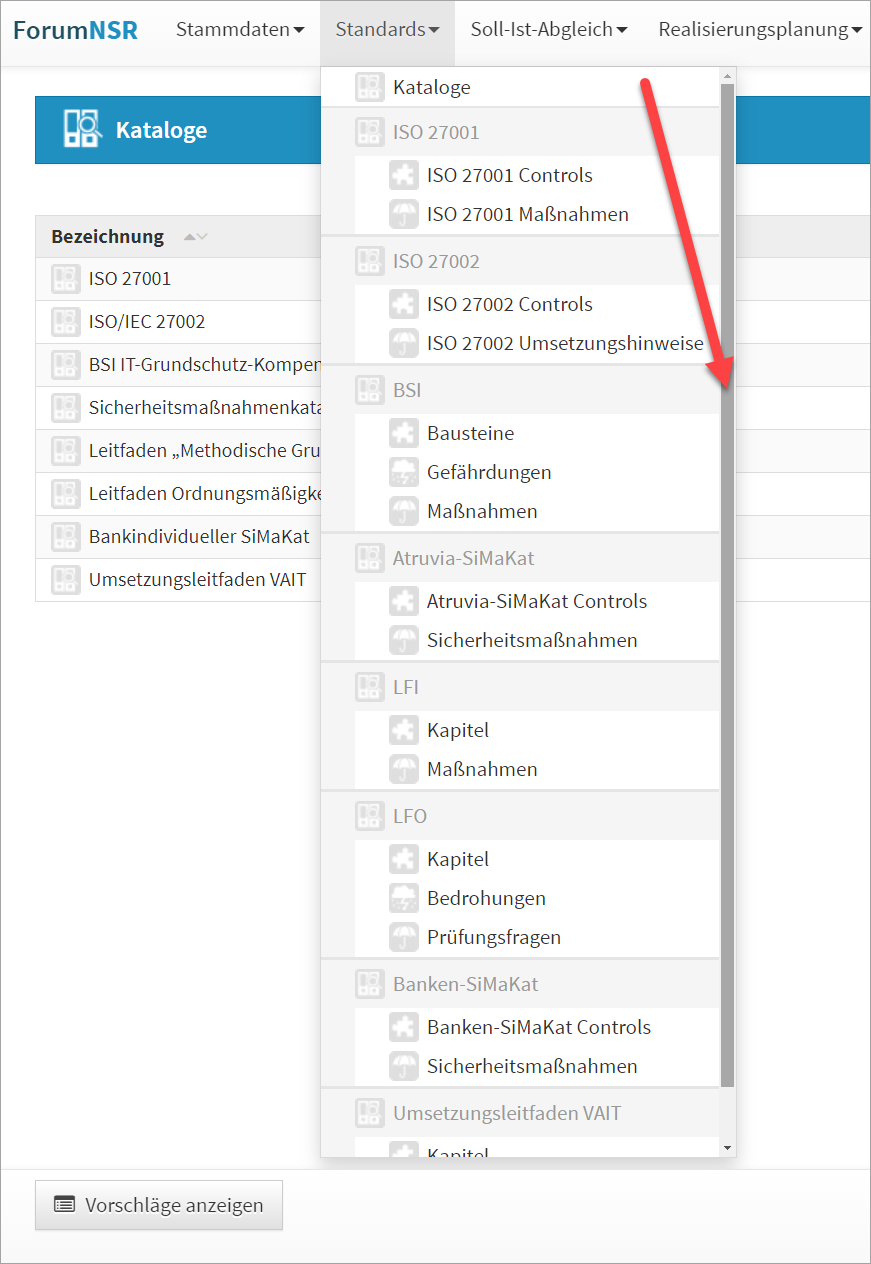Expand the Soll-Ist-Abgleich dropdown
Screen dimensions: 871x1264
[x=549, y=30]
